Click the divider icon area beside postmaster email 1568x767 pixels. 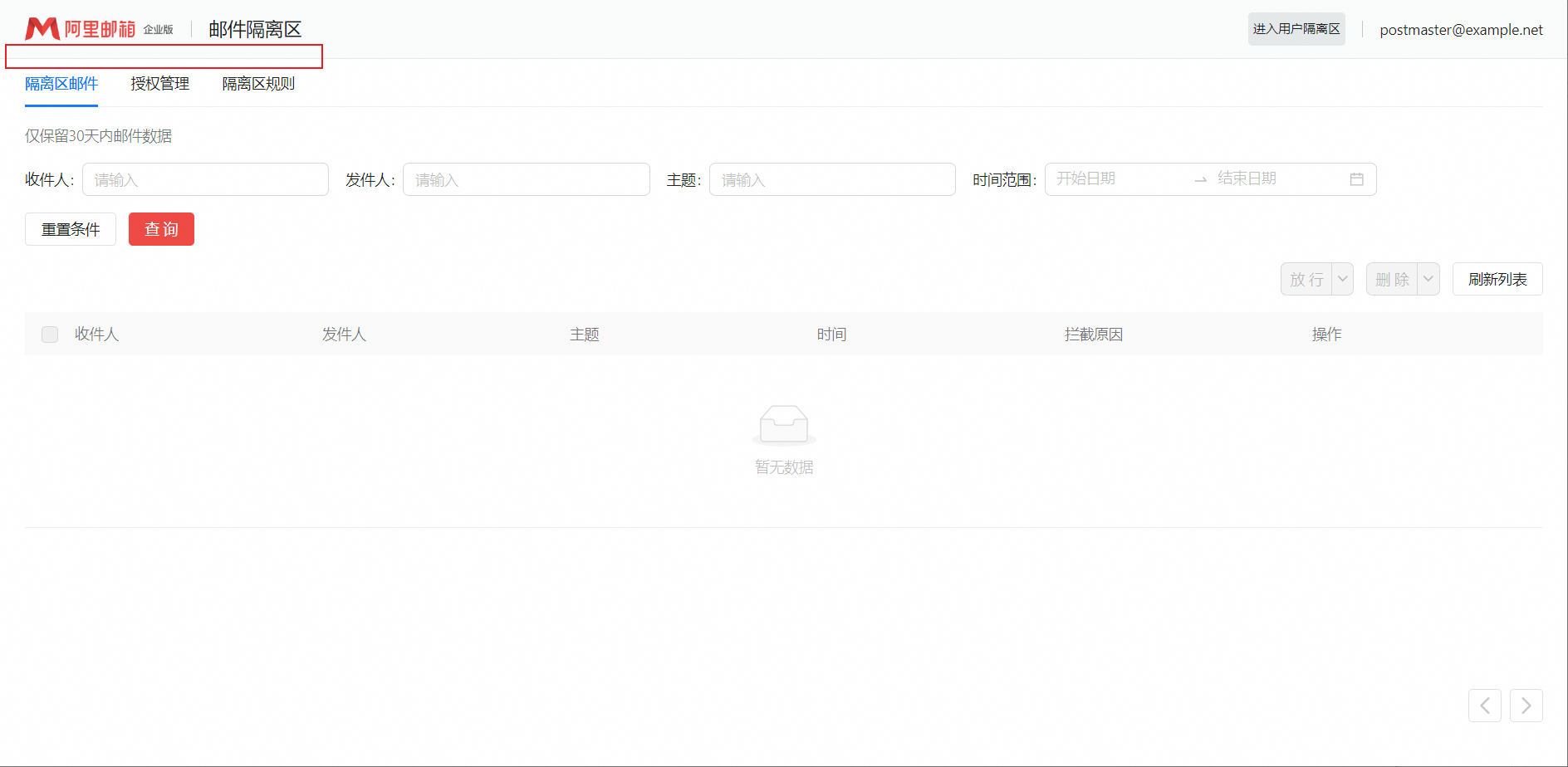click(1362, 29)
